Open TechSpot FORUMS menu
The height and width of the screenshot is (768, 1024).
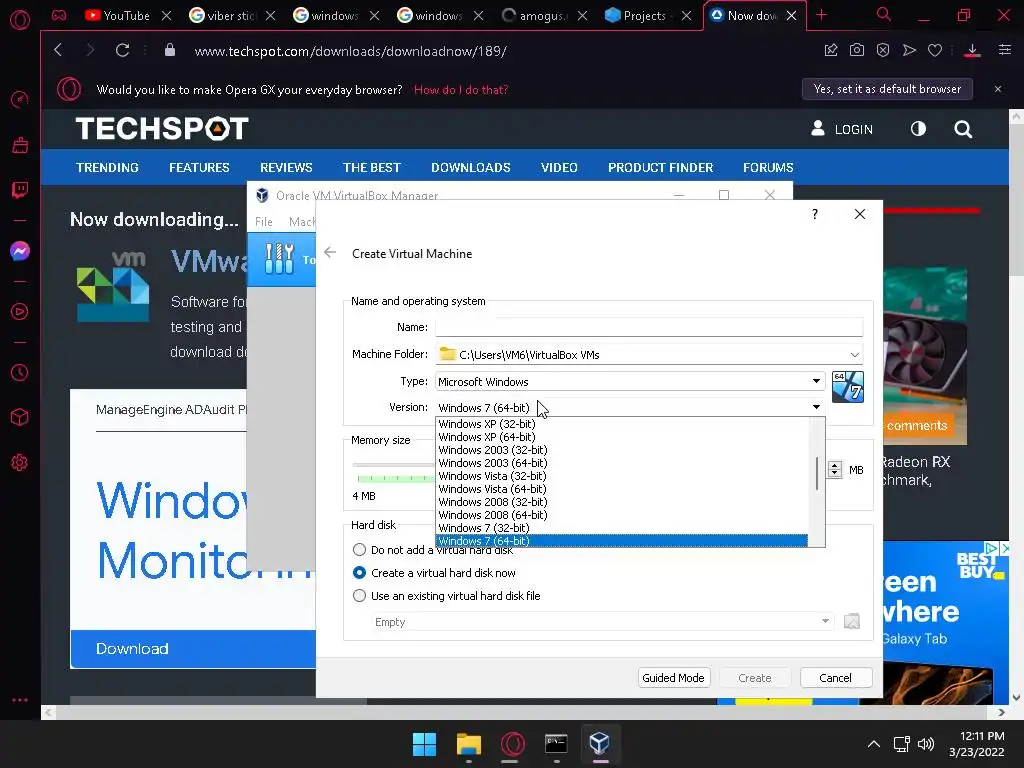768,167
